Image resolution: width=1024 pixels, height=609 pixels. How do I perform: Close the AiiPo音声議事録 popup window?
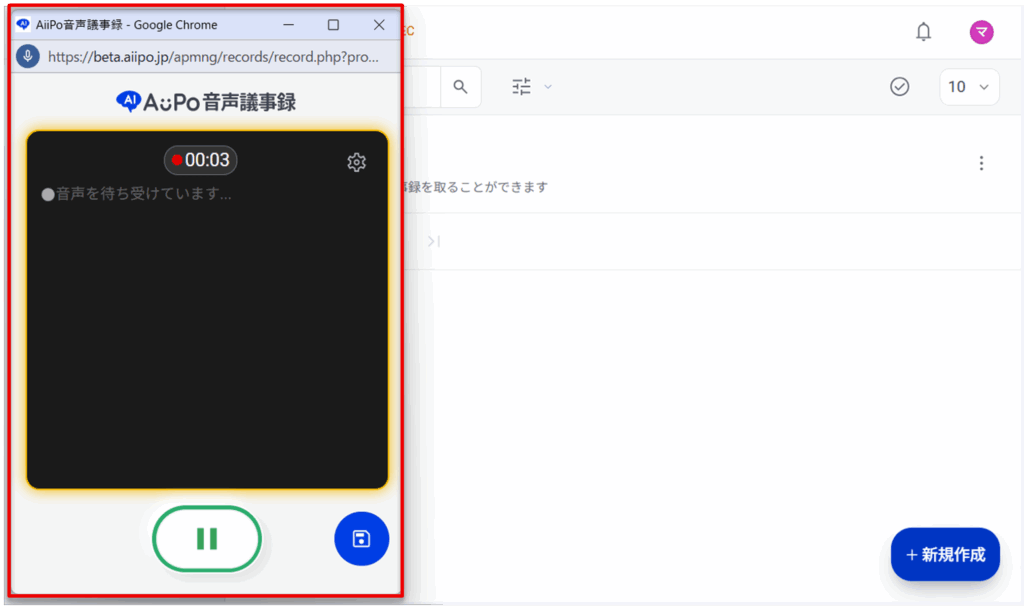click(x=379, y=25)
